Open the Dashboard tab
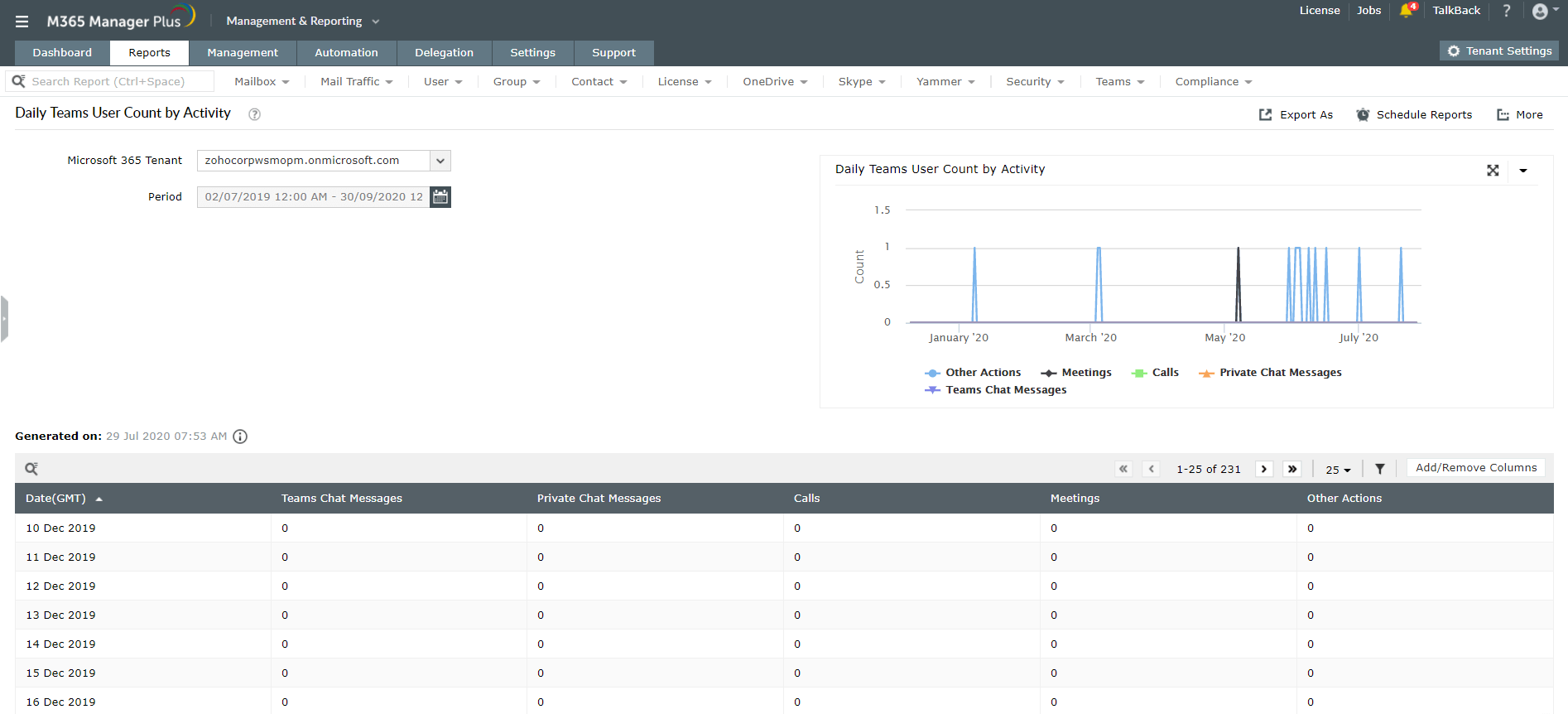The height and width of the screenshot is (714, 1568). pyautogui.click(x=62, y=53)
